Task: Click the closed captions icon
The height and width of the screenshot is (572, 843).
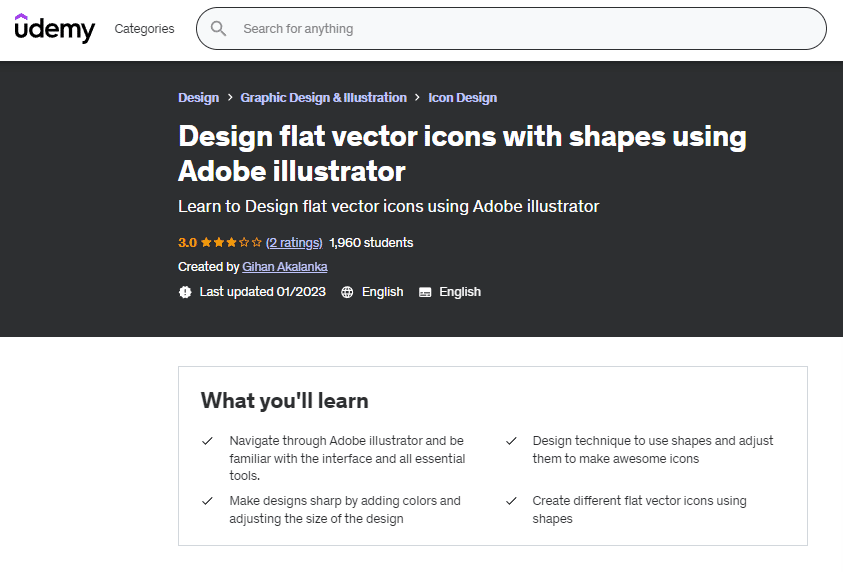Action: pyautogui.click(x=425, y=292)
